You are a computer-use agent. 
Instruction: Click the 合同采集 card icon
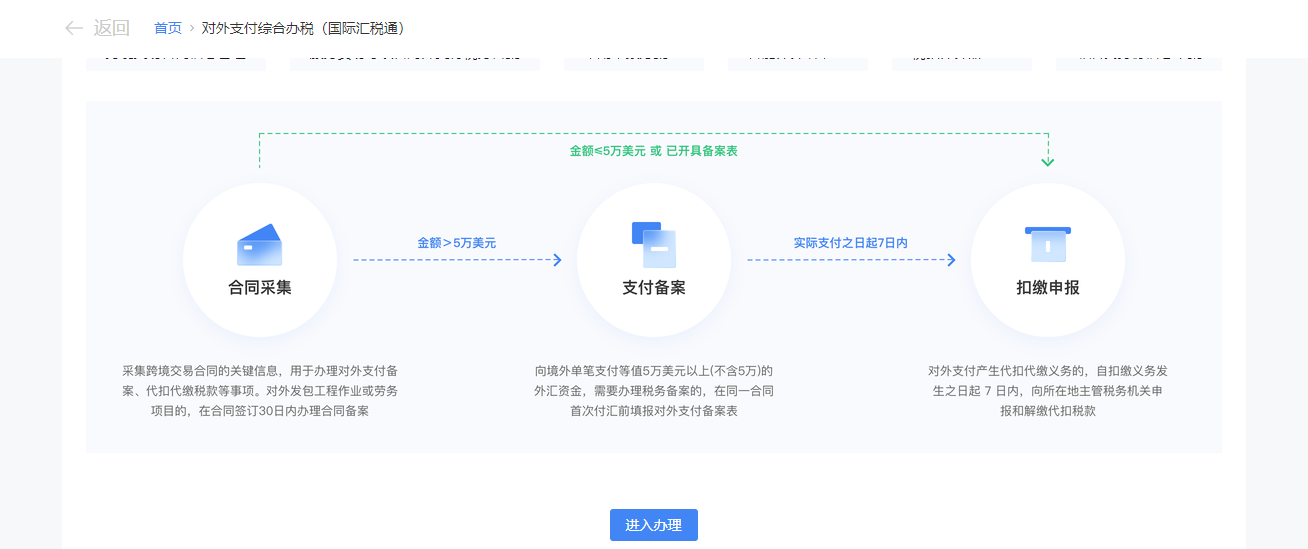pyautogui.click(x=259, y=245)
